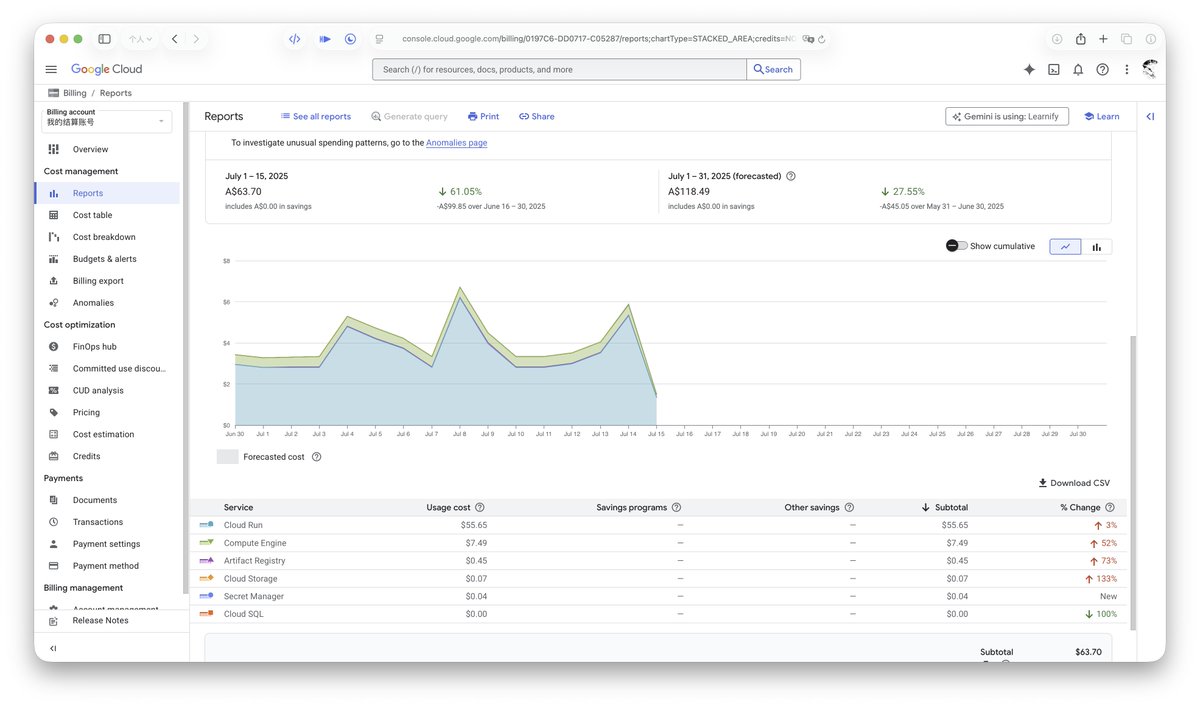The height and width of the screenshot is (707, 1200).
Task: Focus the resource search input field
Action: 560,69
